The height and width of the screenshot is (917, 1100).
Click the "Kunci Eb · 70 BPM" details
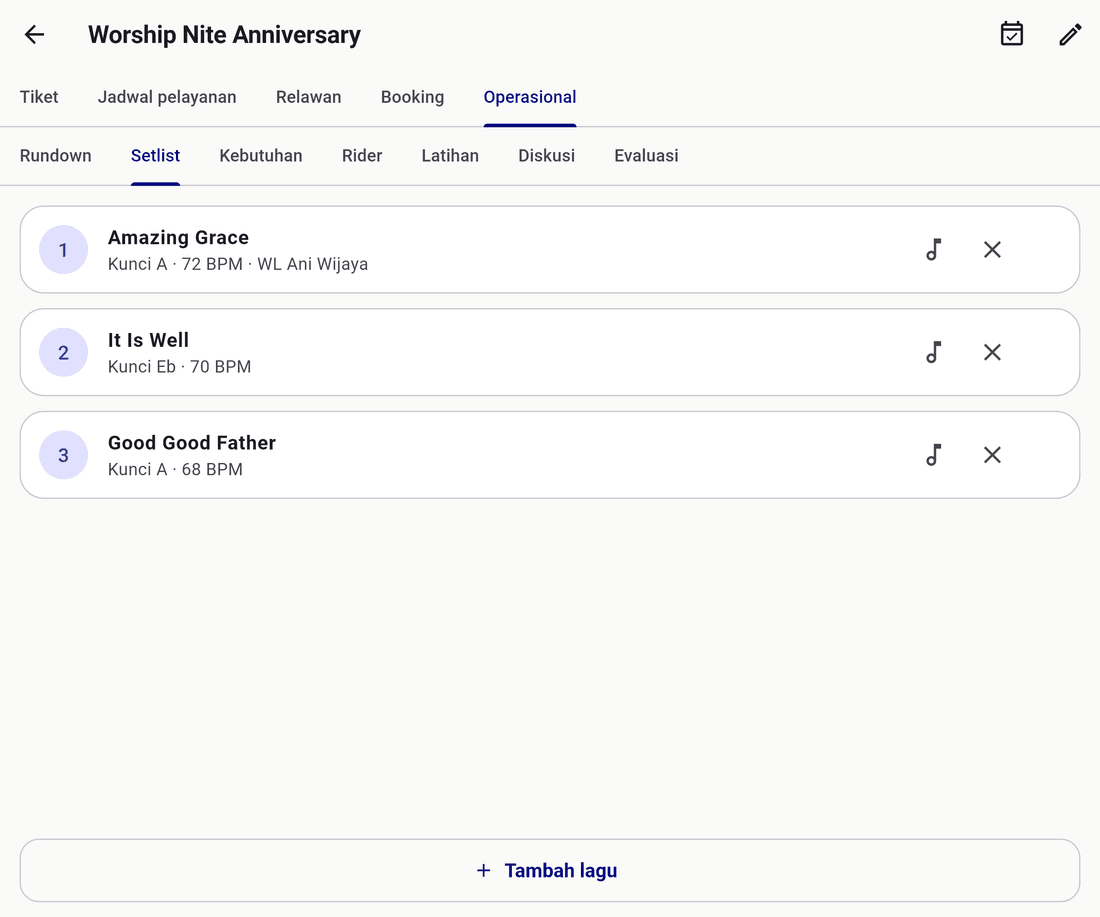coord(180,367)
